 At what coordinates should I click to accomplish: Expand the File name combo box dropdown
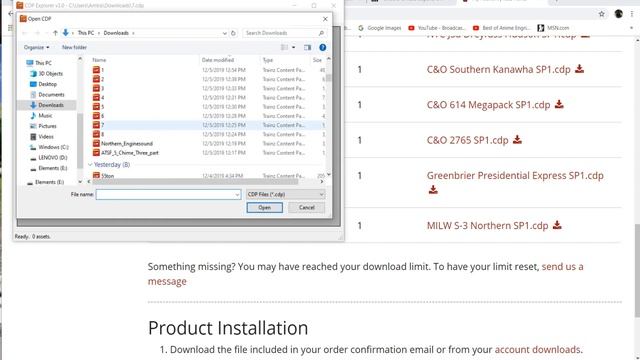[x=237, y=195]
